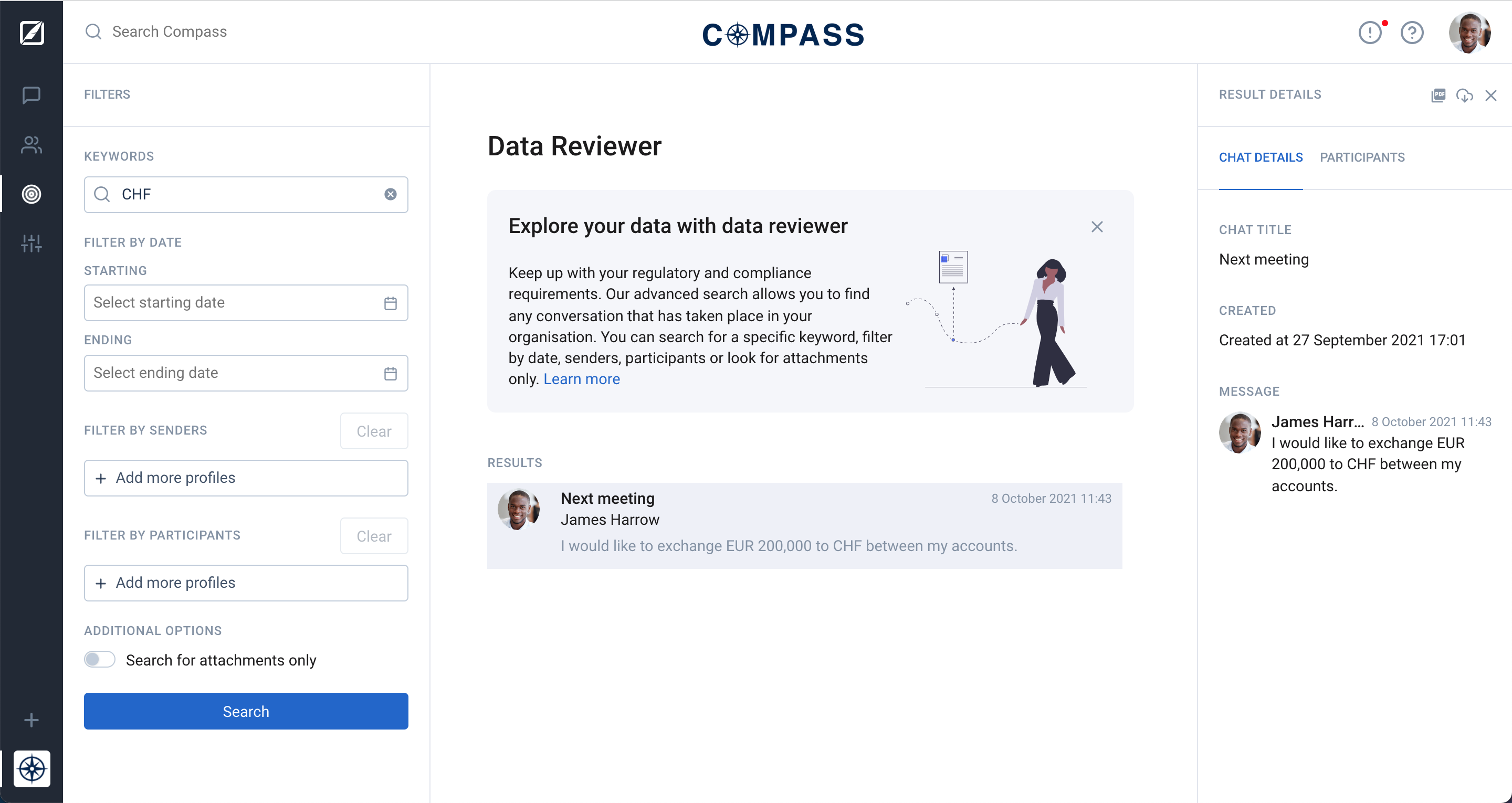Clear the Filter by Participants selection
This screenshot has width=1512, height=803.
[374, 536]
